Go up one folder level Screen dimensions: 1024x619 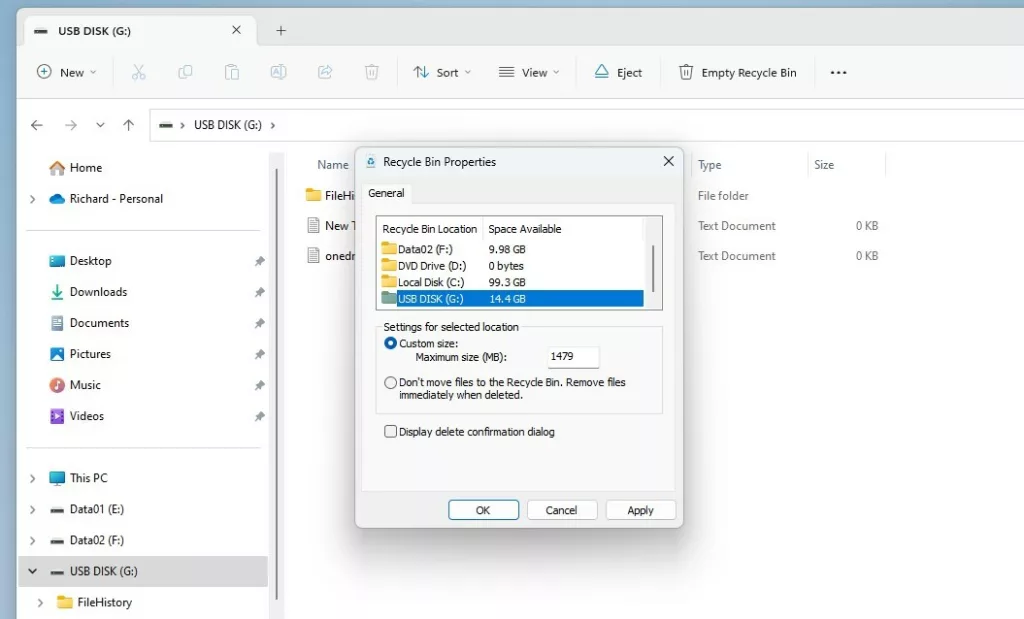point(129,125)
